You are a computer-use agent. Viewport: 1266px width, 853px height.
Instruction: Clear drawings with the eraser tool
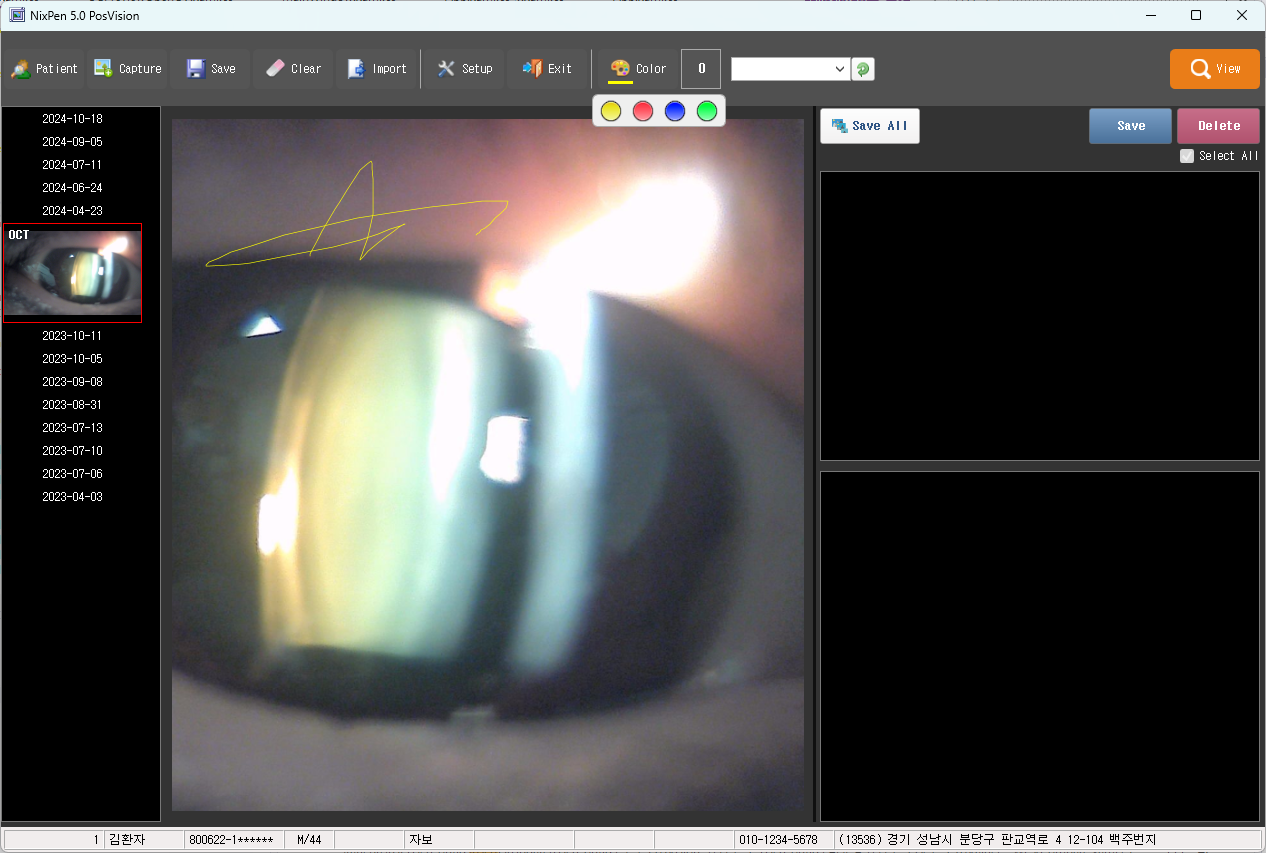click(293, 69)
